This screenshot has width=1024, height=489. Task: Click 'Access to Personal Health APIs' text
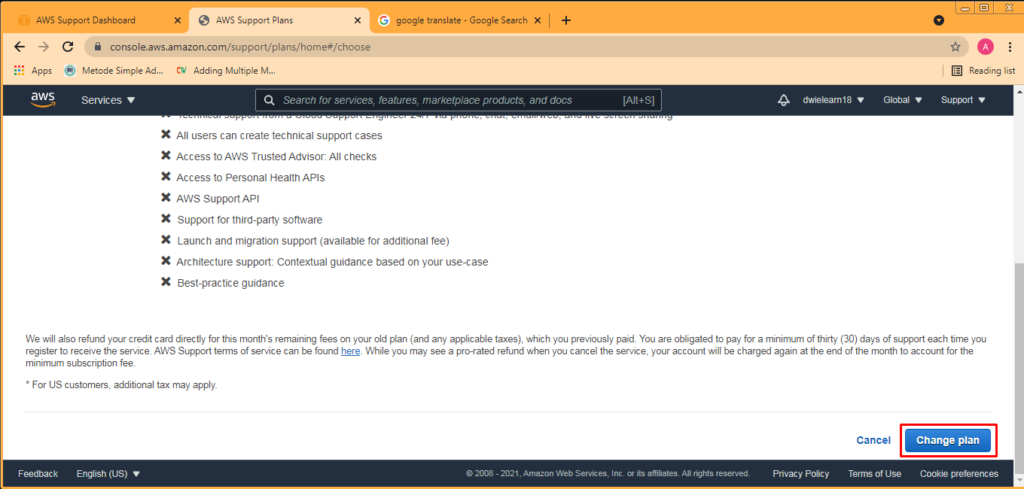251,178
